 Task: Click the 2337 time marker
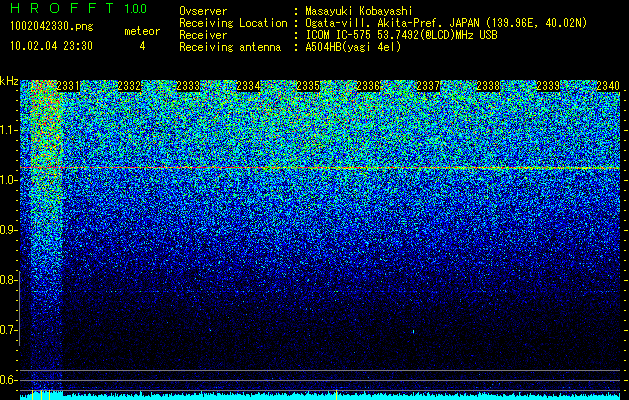[428, 86]
